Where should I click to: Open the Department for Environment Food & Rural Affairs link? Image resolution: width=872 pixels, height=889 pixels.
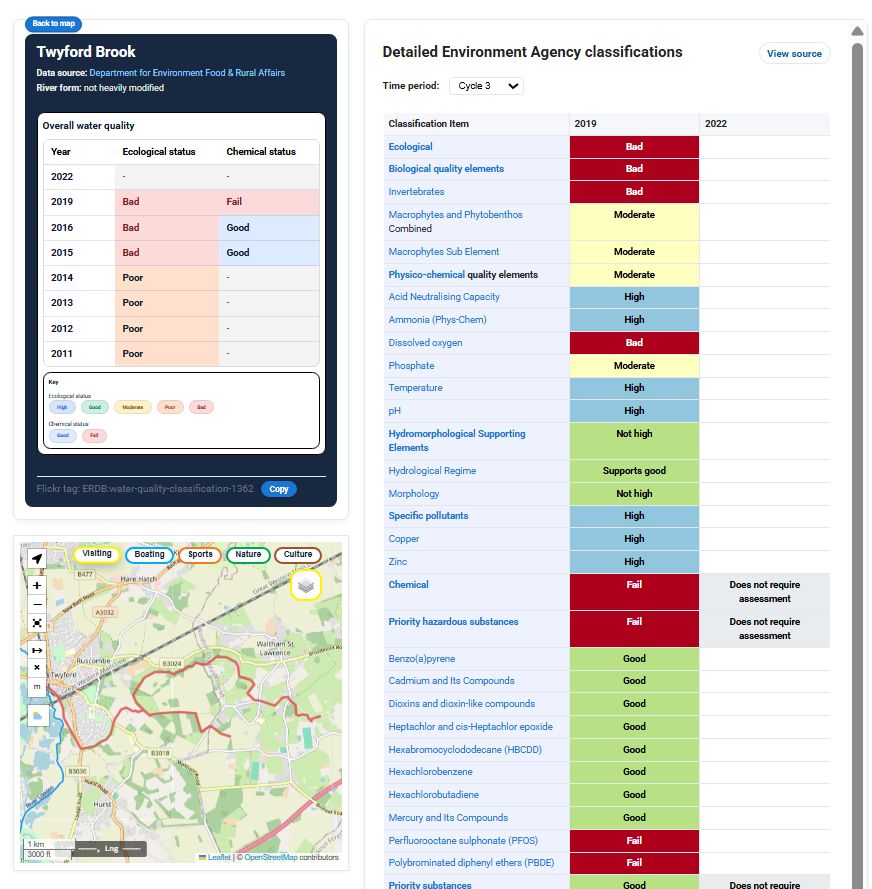click(187, 73)
